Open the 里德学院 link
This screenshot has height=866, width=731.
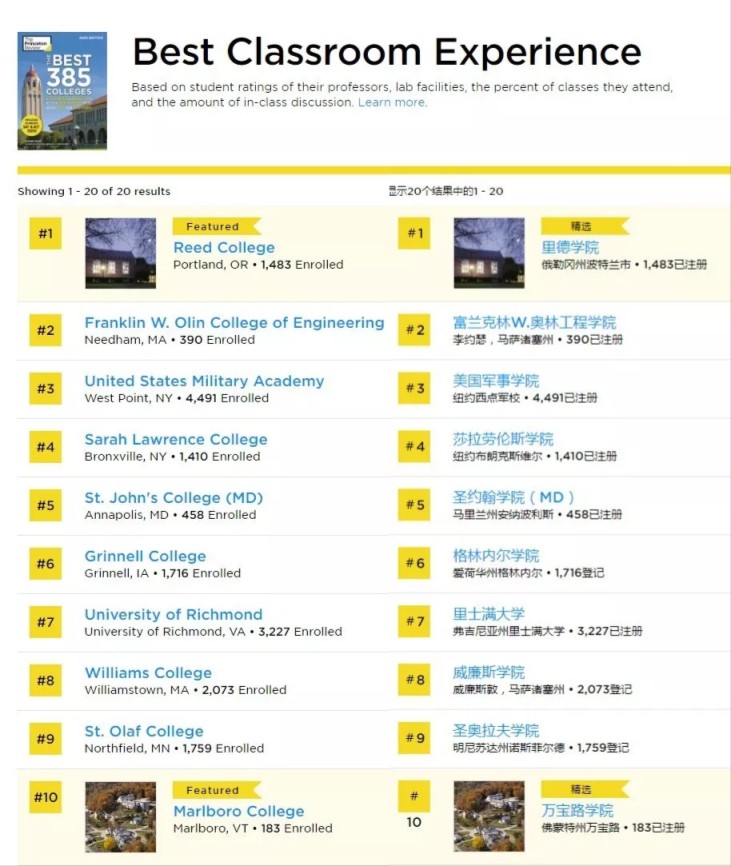coord(570,247)
